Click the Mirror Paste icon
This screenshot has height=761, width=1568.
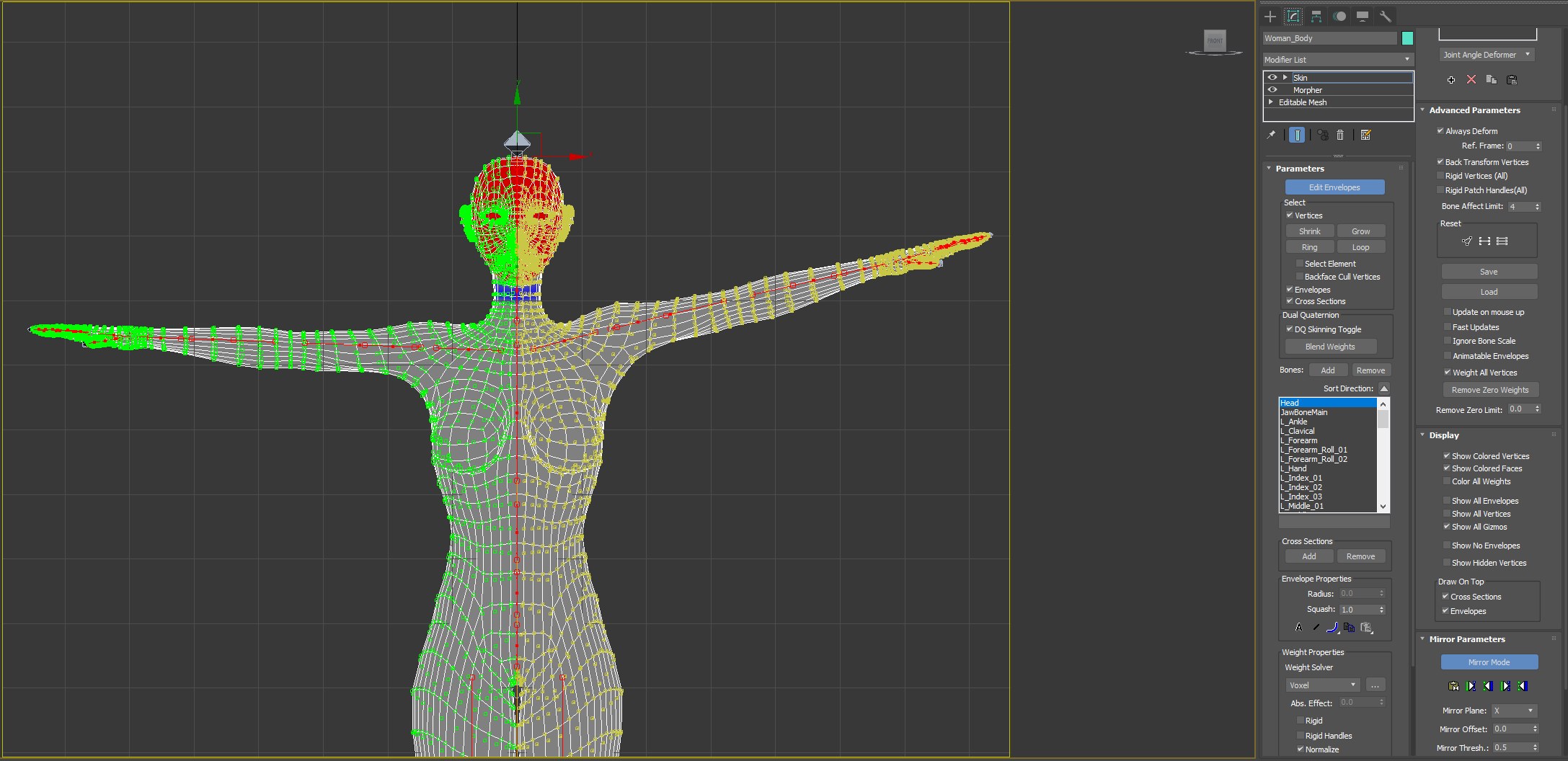coord(1453,686)
